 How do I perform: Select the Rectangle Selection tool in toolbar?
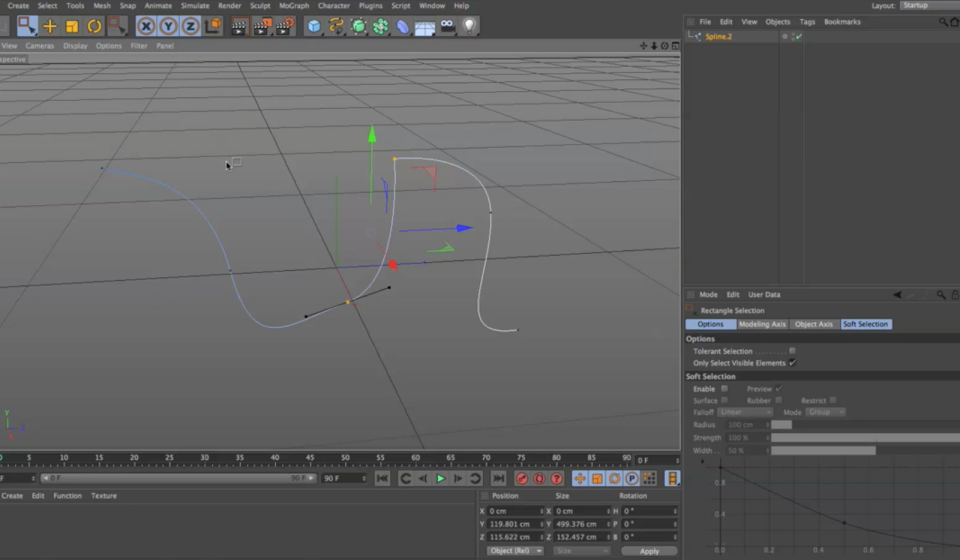(27, 26)
